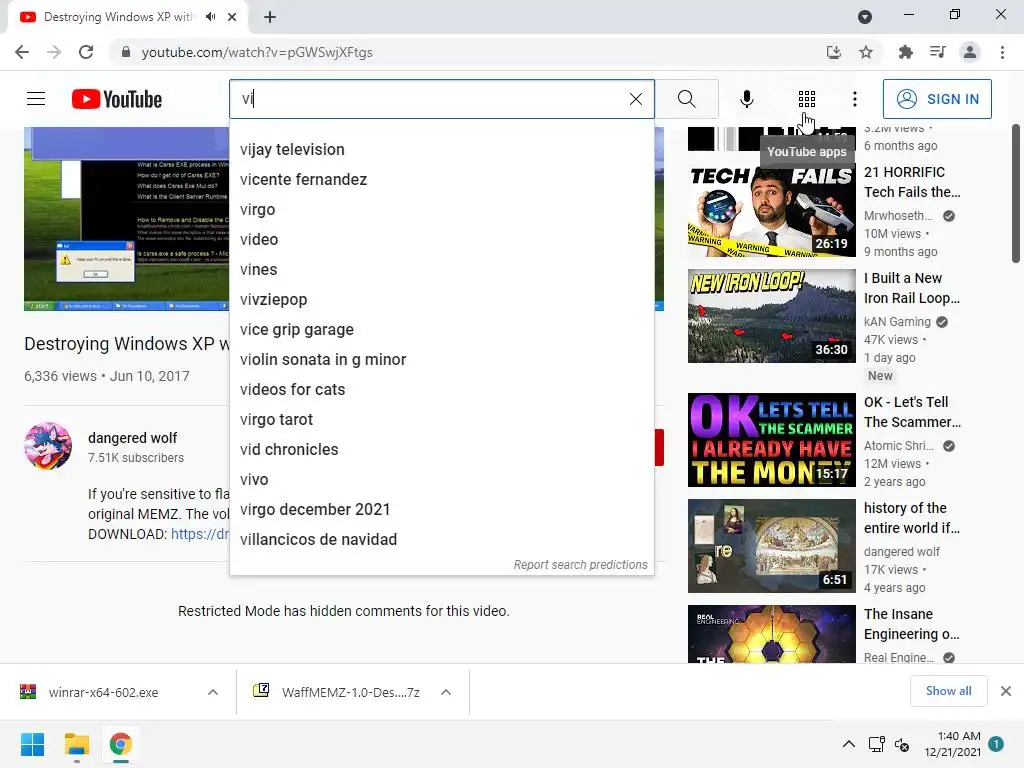Select suggestion 'violin sonata in g minor'
The height and width of the screenshot is (768, 1024).
pos(441,360)
